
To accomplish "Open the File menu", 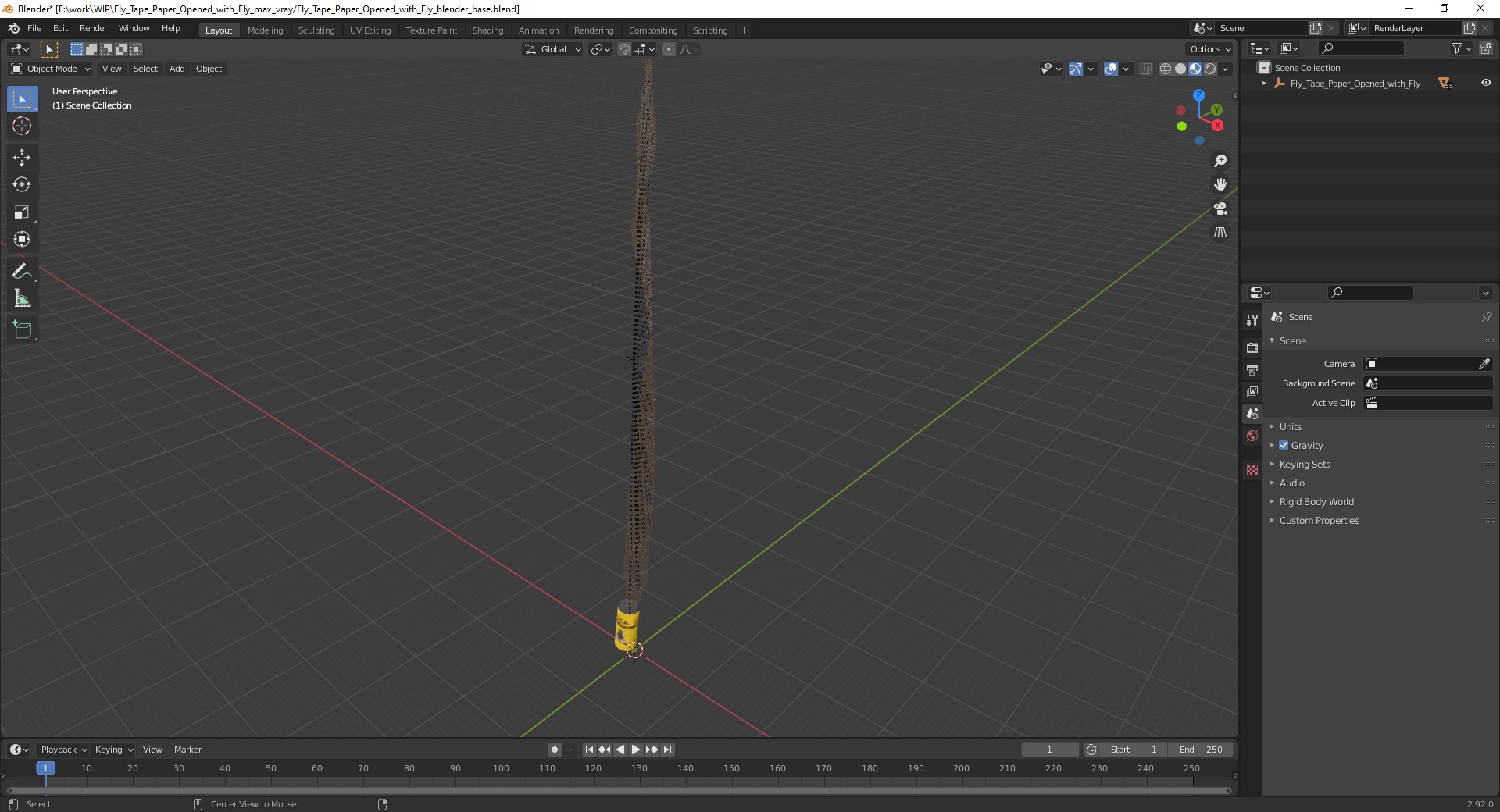I will point(34,28).
